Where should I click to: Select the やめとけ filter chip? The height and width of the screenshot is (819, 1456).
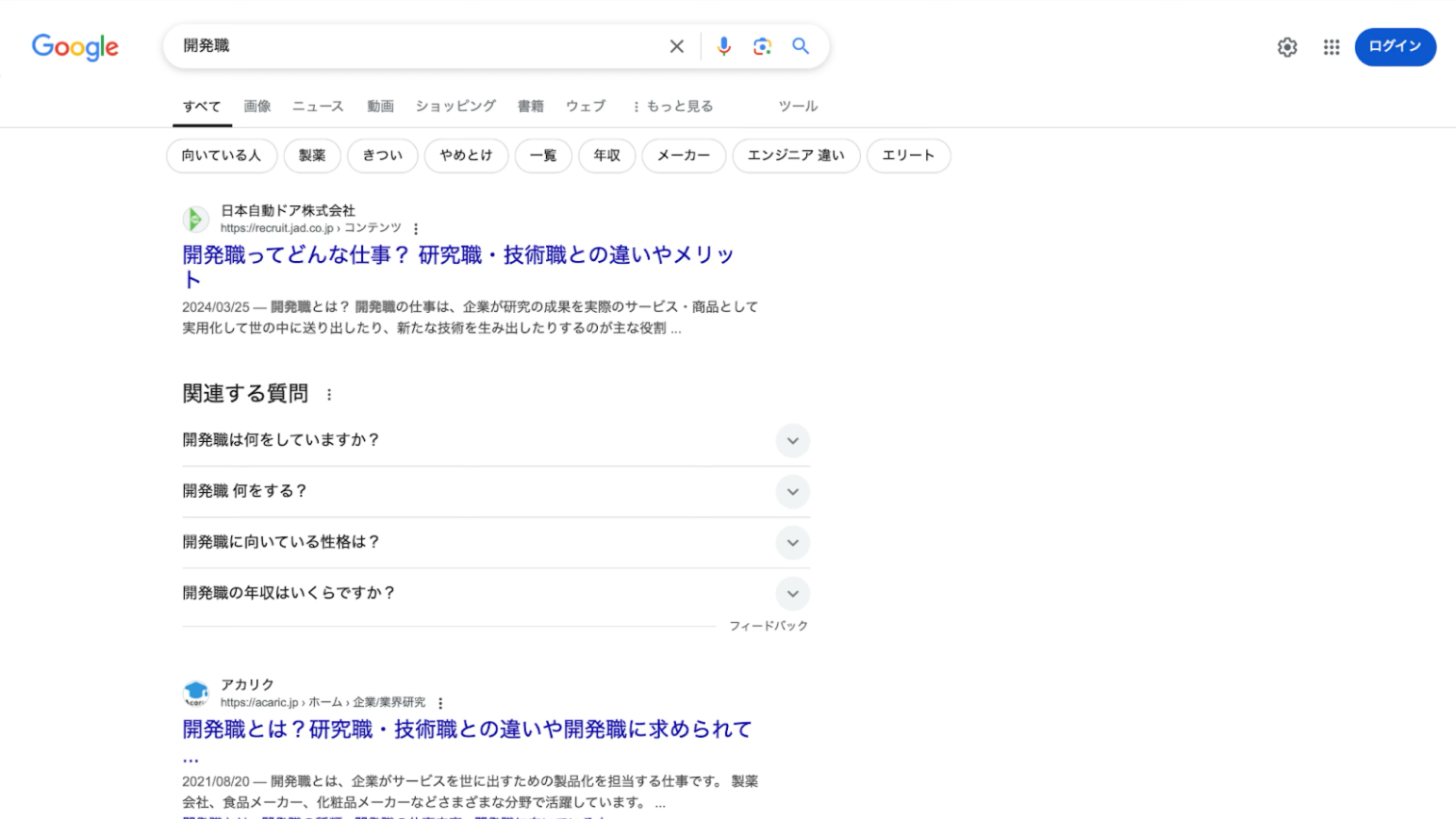466,156
